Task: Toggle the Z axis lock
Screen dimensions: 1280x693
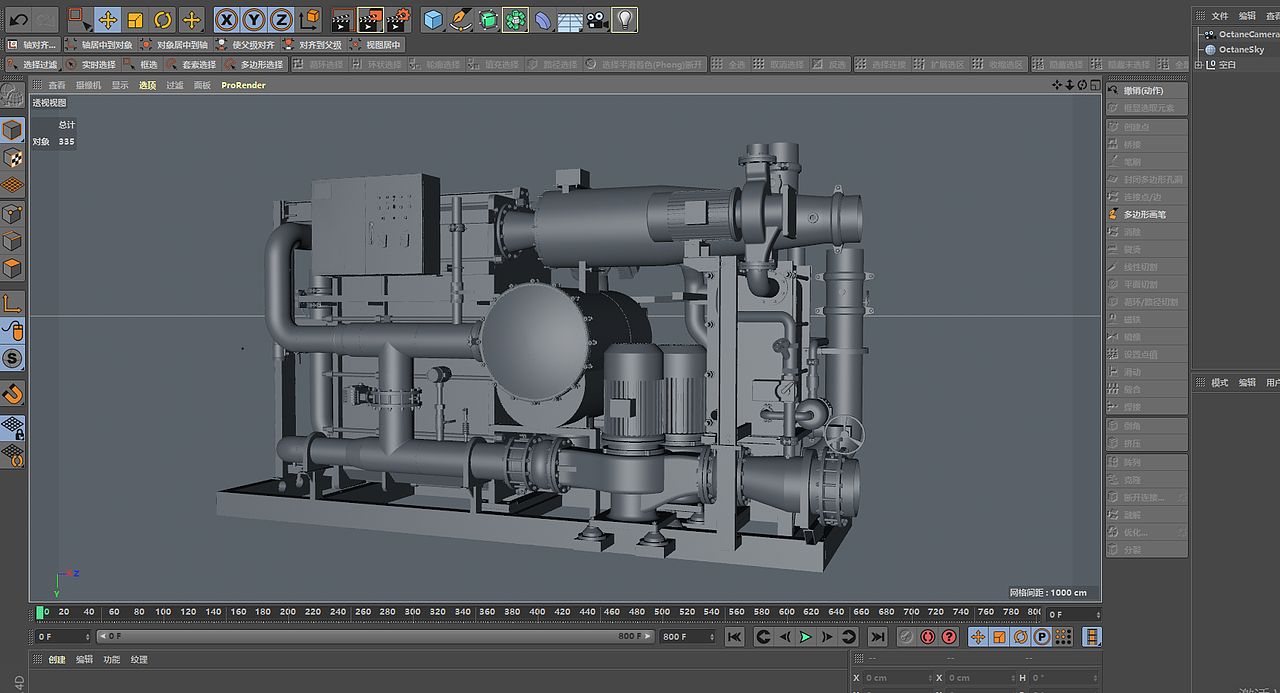Action: click(x=282, y=19)
